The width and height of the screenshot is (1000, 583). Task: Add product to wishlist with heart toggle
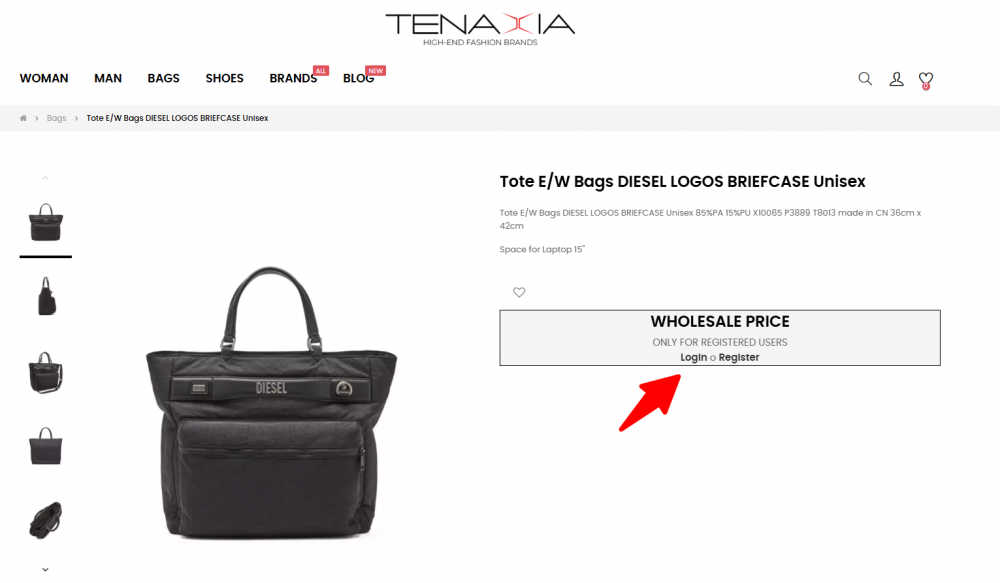point(519,292)
